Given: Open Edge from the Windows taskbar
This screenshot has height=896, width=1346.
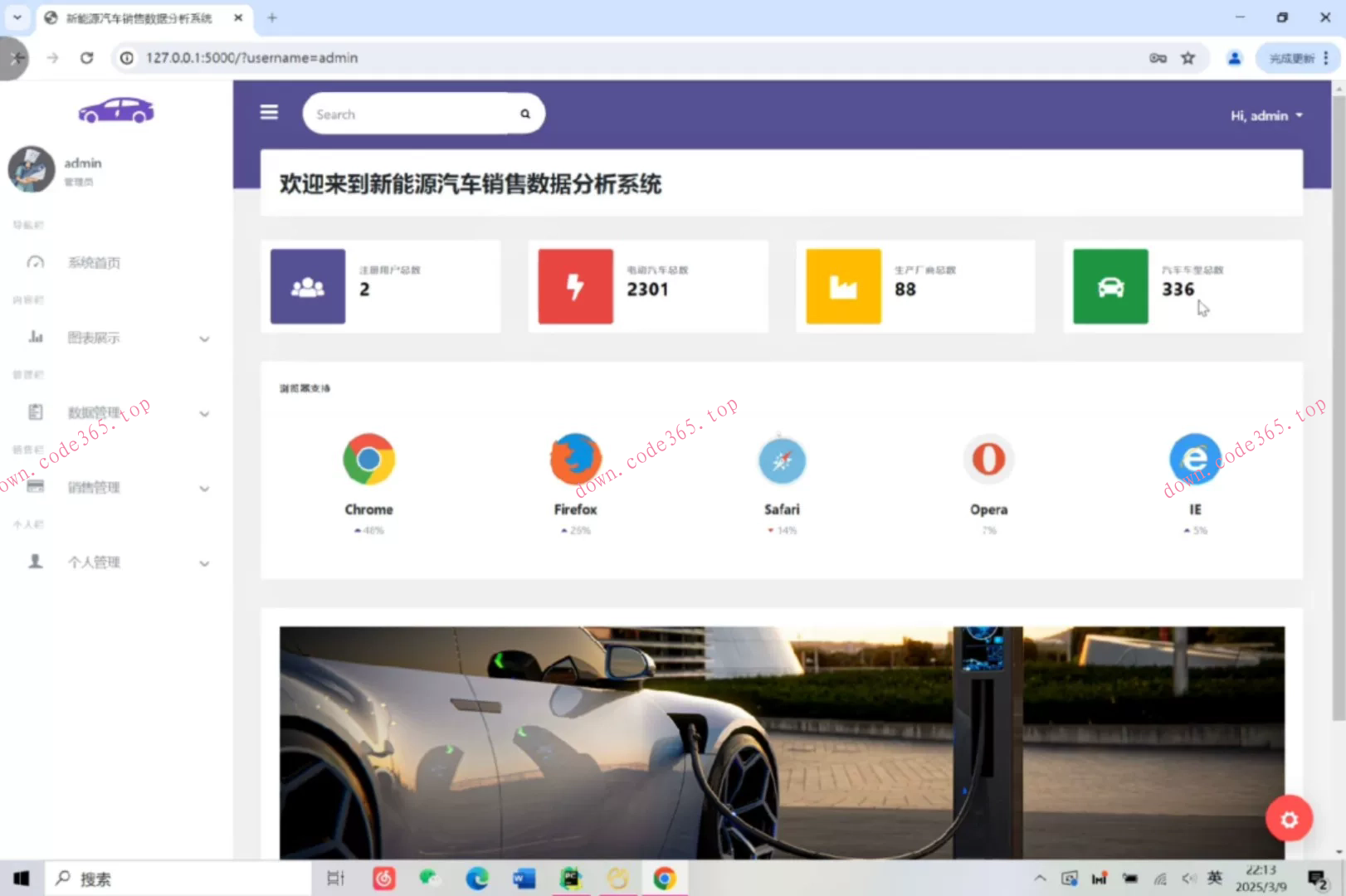Looking at the screenshot, I should [477, 879].
